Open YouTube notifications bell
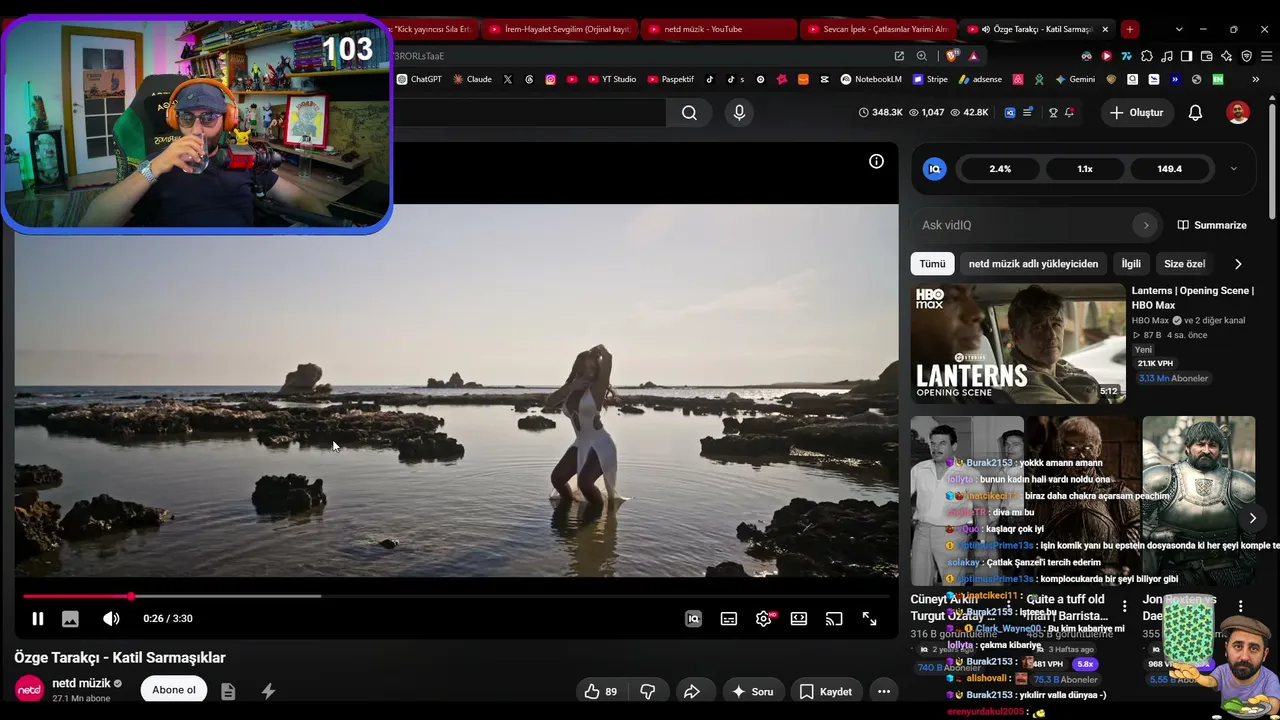Viewport: 1280px width, 720px height. (1195, 113)
